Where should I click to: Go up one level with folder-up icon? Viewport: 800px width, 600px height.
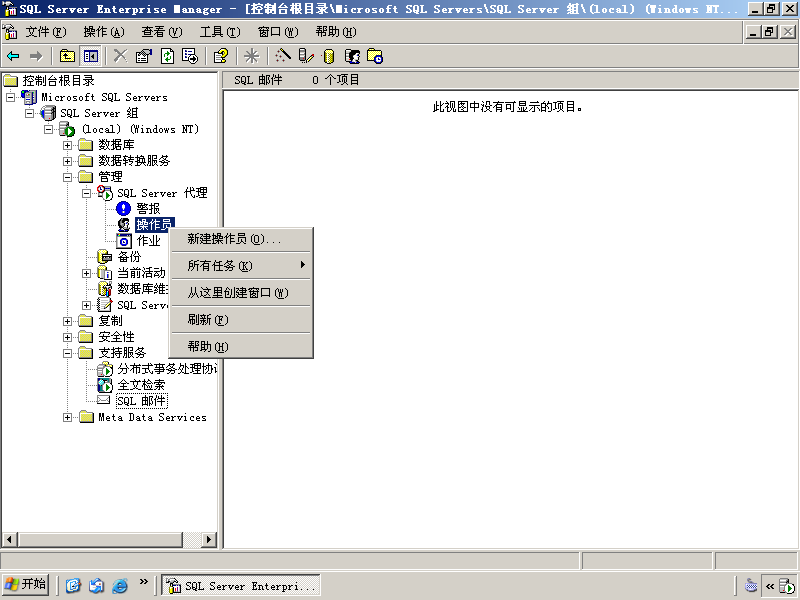(67, 56)
